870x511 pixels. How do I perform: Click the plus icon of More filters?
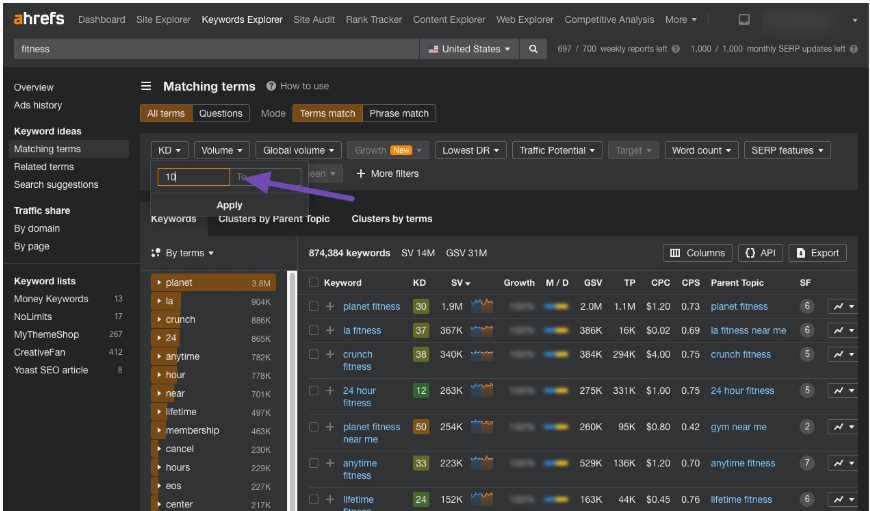pos(361,174)
